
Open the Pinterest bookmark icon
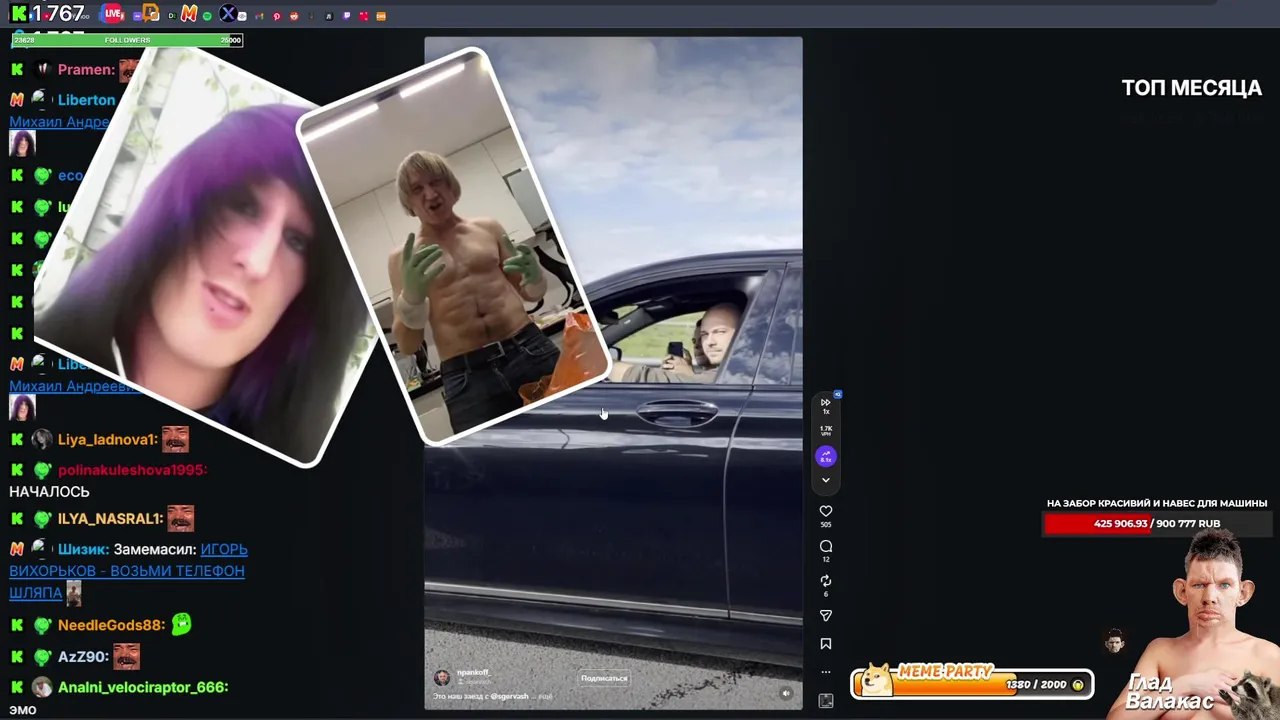click(277, 16)
